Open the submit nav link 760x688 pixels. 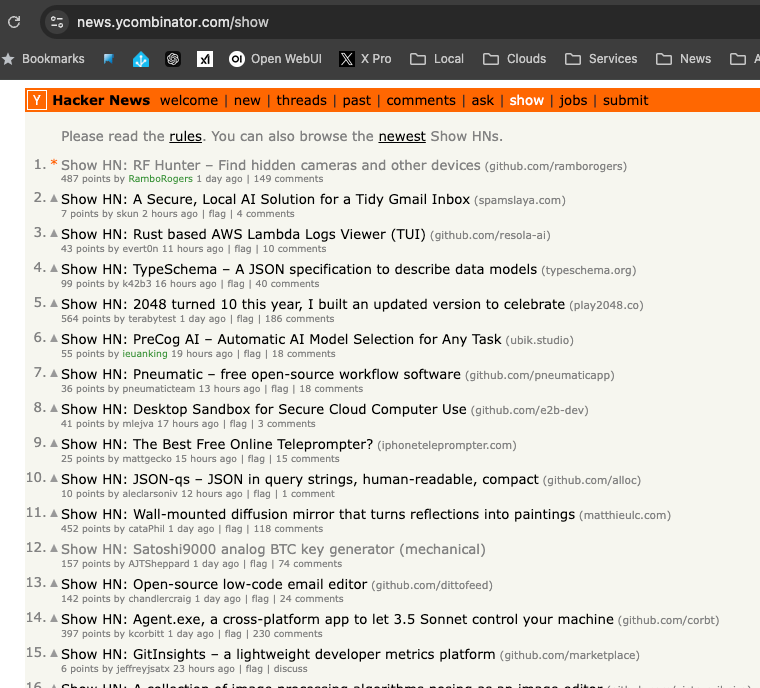(x=625, y=100)
